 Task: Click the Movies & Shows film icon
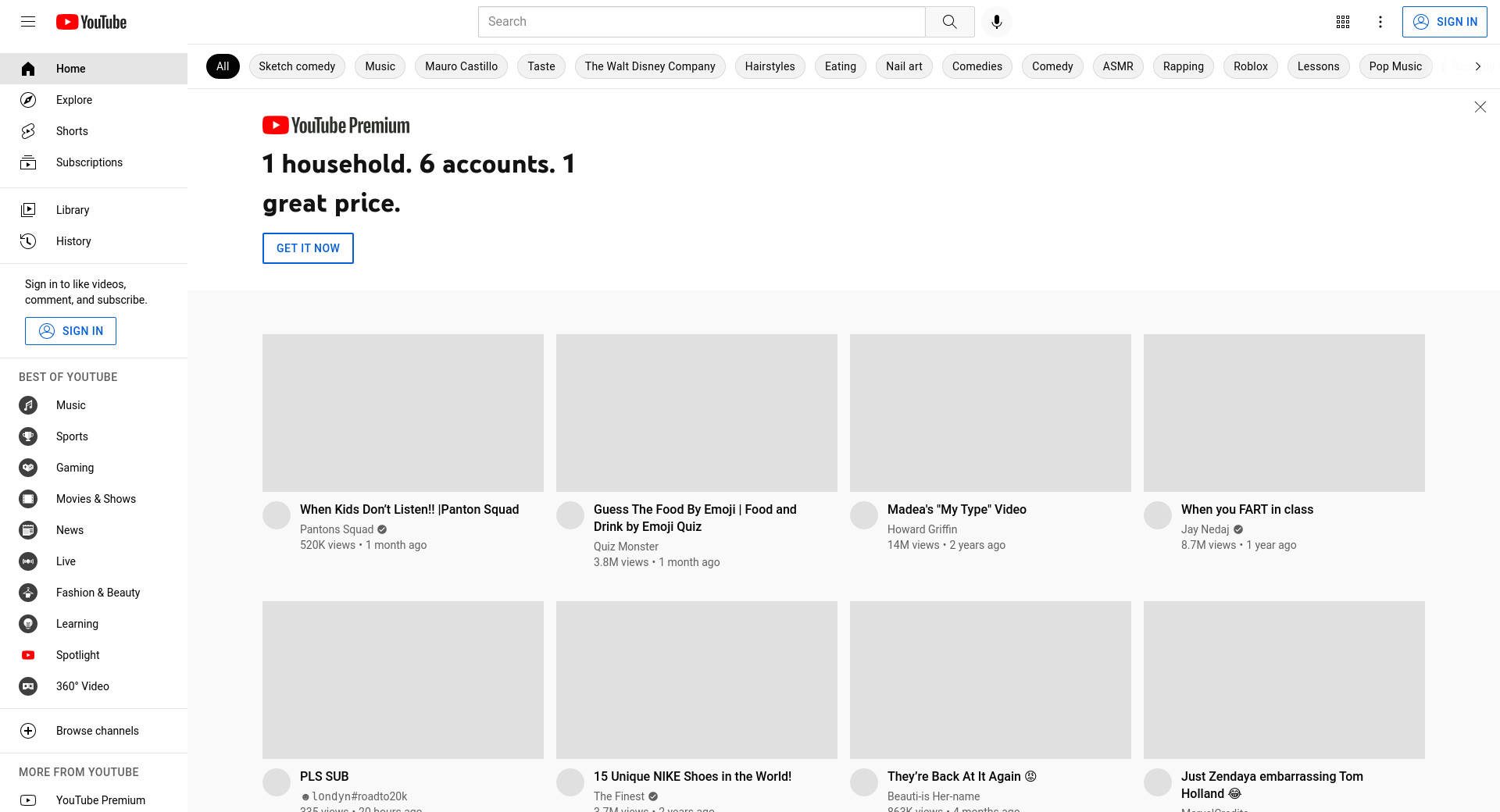[28, 499]
